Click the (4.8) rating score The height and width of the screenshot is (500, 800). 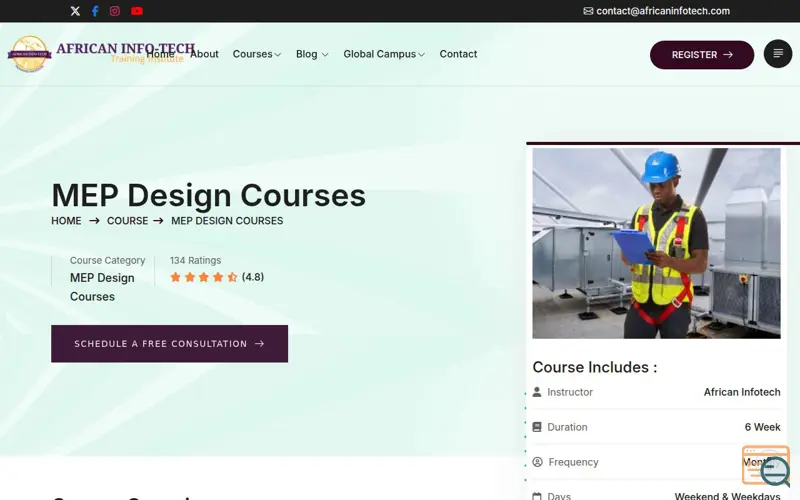pyautogui.click(x=253, y=277)
